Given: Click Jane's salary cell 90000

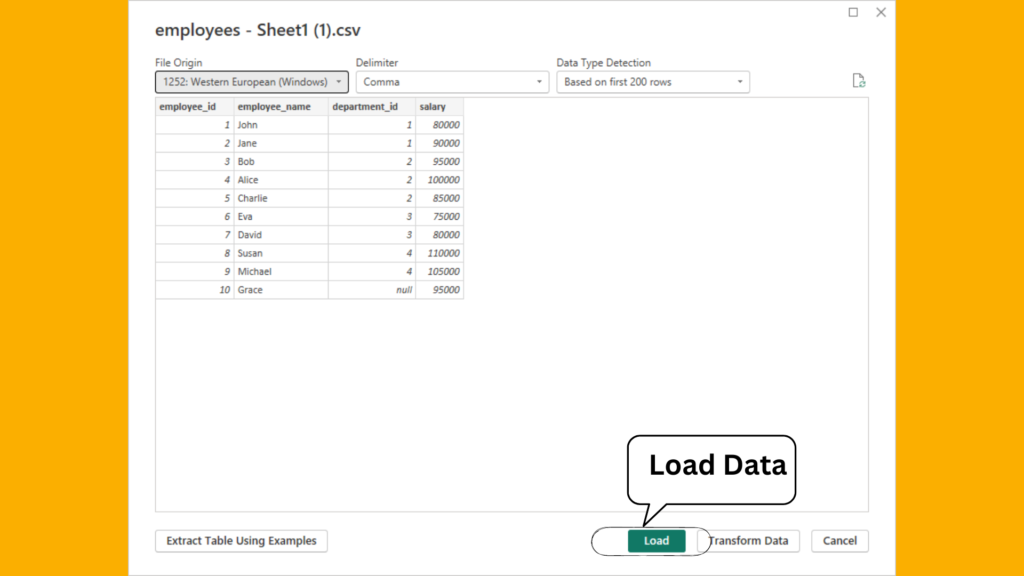Looking at the screenshot, I should pyautogui.click(x=440, y=143).
